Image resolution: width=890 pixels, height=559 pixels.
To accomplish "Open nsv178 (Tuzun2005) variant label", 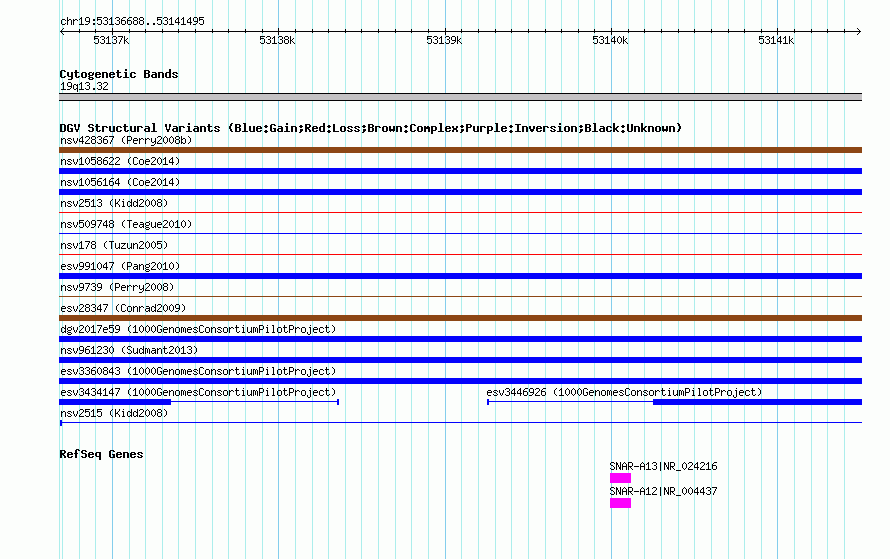I will pos(114,245).
